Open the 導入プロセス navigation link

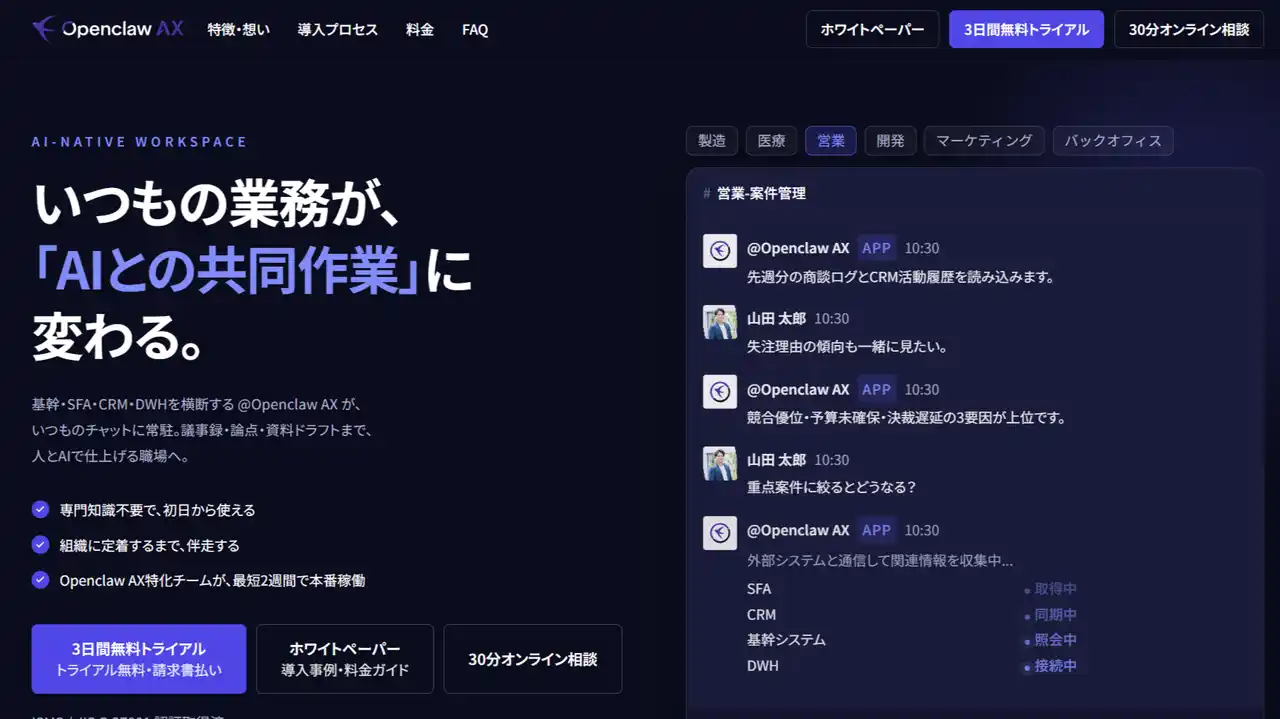(x=338, y=30)
